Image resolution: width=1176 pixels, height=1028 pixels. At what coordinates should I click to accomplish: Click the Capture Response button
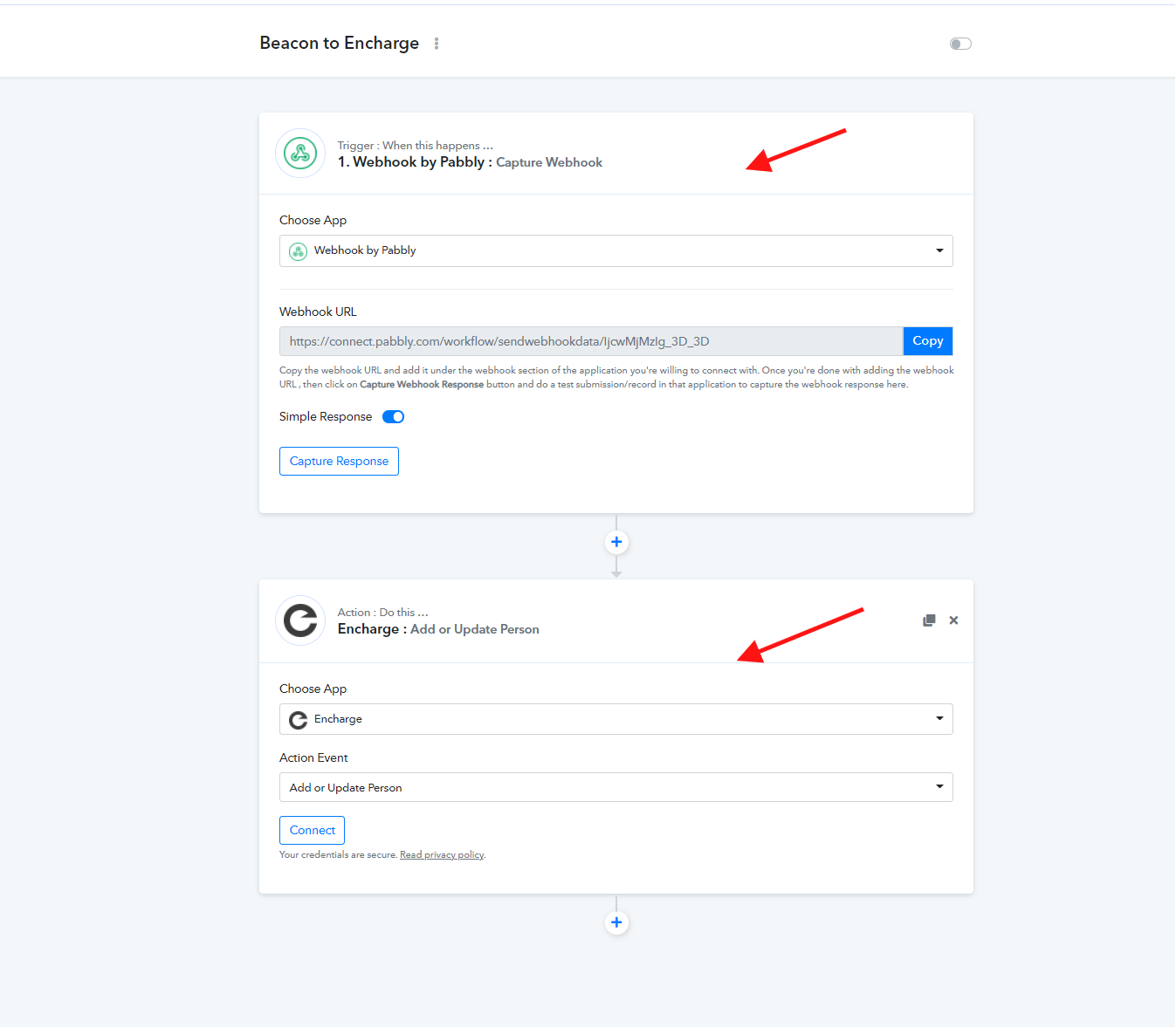click(x=339, y=462)
